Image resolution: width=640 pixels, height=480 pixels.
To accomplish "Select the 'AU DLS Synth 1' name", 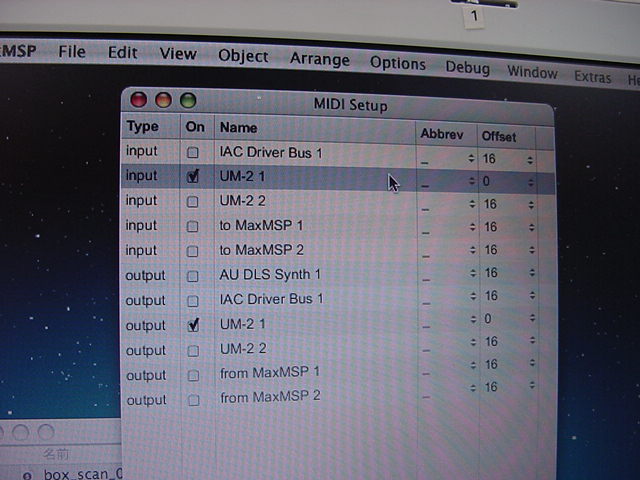I will pyautogui.click(x=270, y=274).
